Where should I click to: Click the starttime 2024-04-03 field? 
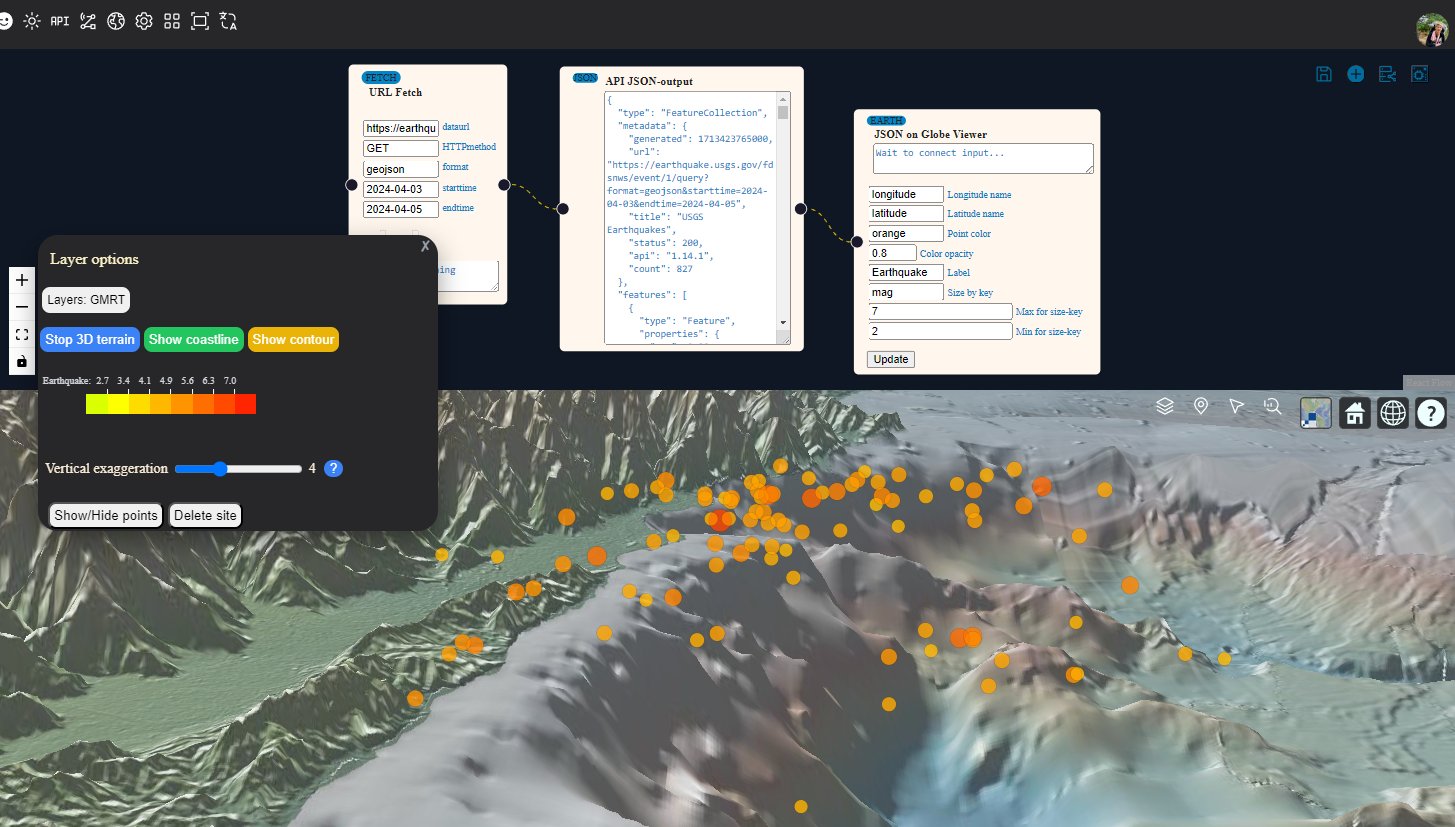coord(401,189)
